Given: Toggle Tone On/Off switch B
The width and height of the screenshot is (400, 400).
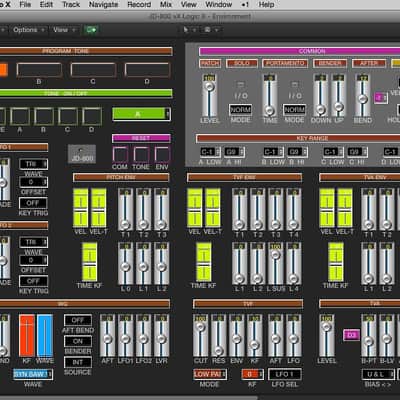Looking at the screenshot, I should pyautogui.click(x=44, y=116).
